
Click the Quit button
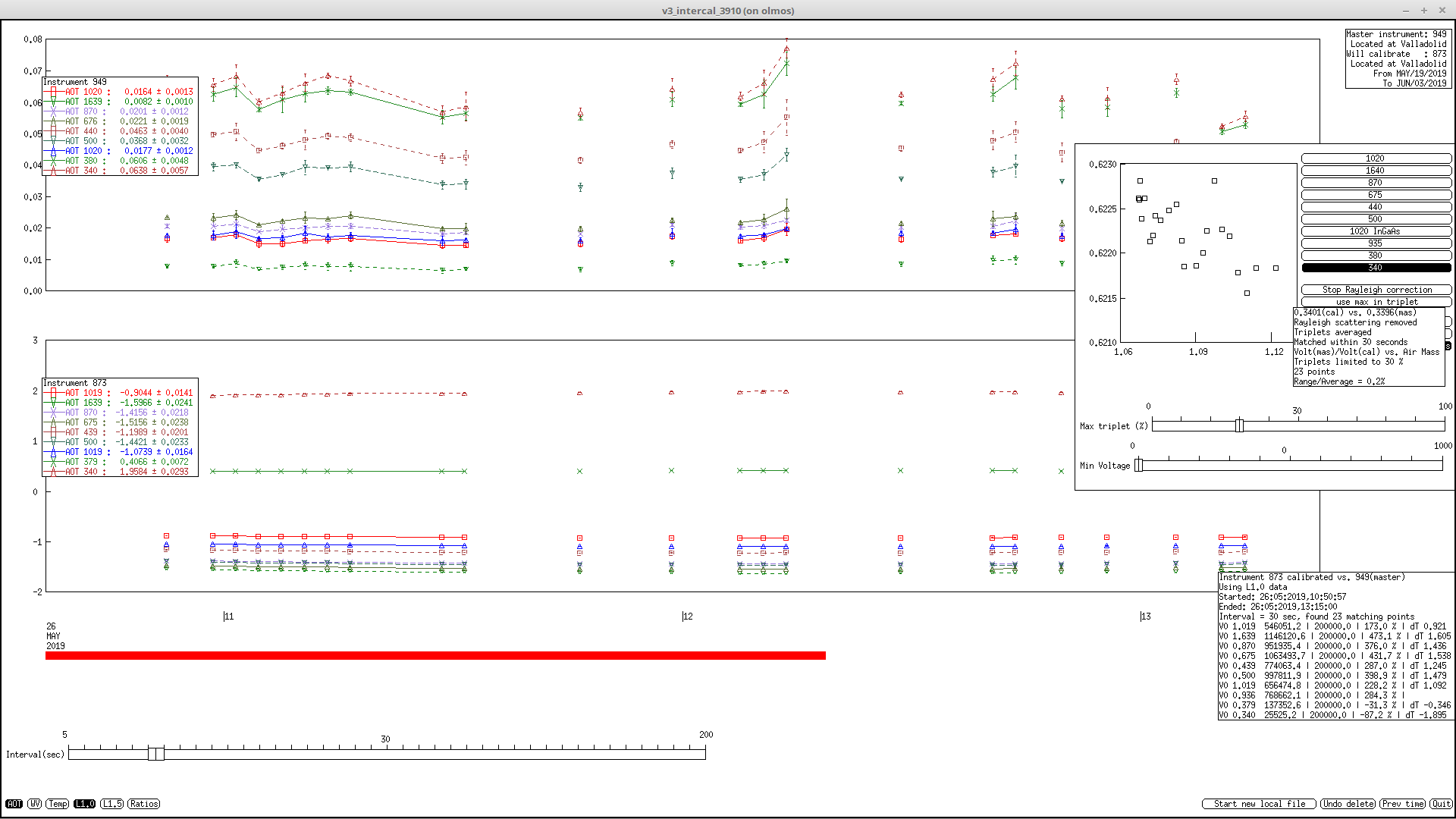1442,804
